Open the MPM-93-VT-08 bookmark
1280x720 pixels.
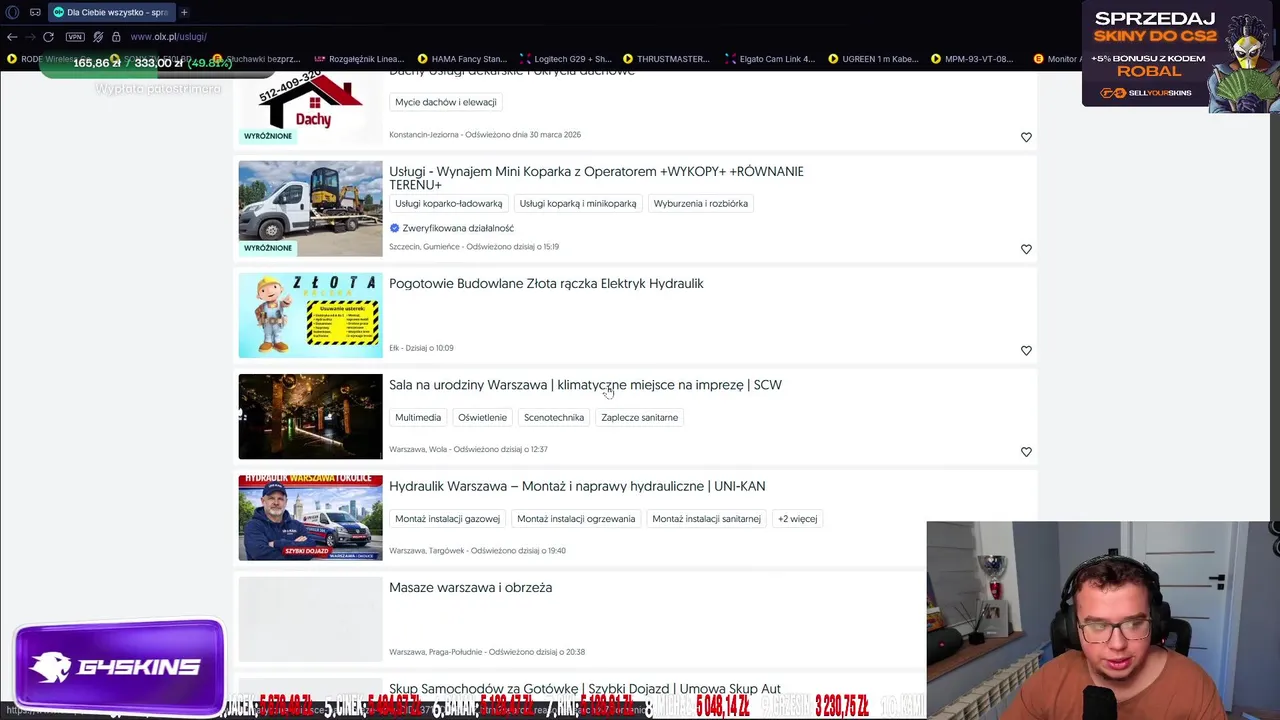(x=972, y=59)
